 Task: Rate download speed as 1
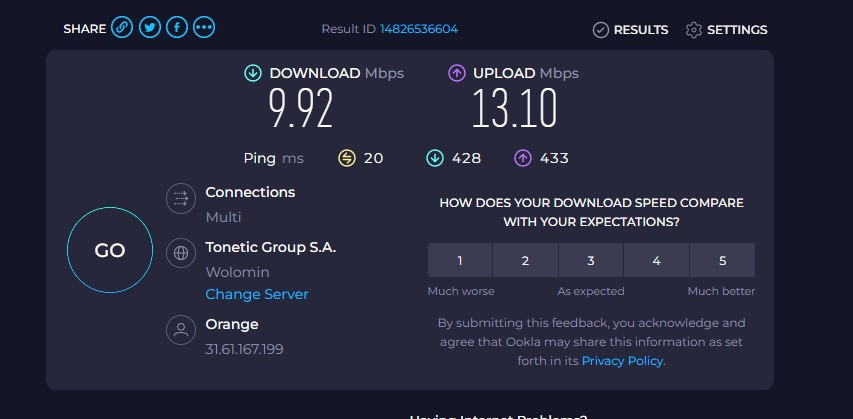[460, 261]
